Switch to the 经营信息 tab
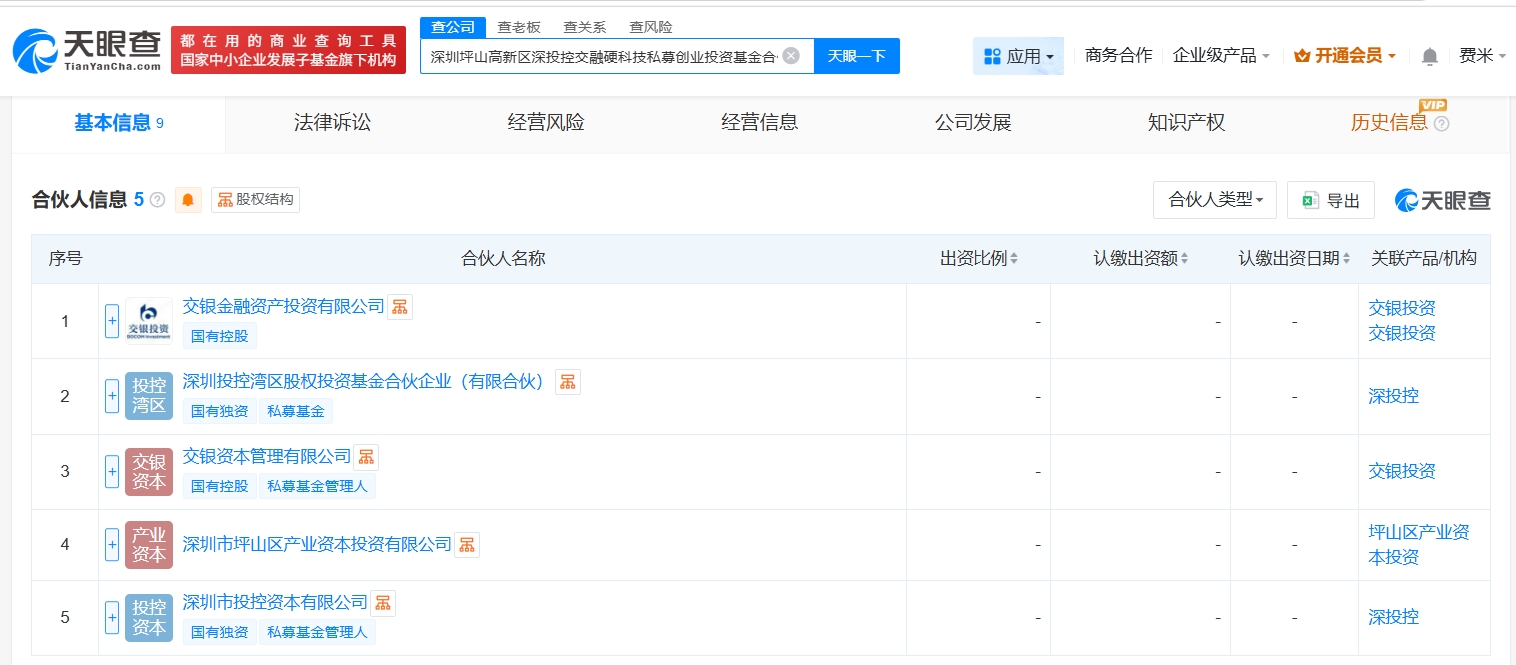 point(760,123)
